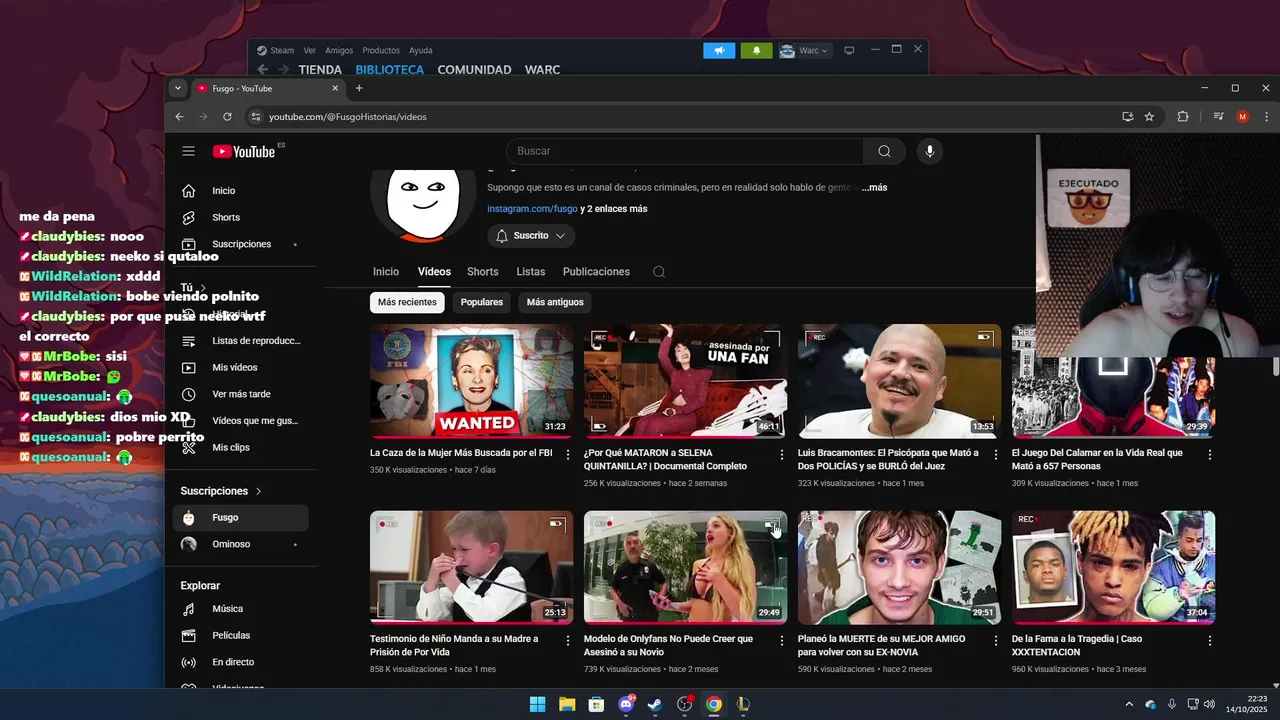
Task: Open instagram.com/fusgo link
Action: 532,209
